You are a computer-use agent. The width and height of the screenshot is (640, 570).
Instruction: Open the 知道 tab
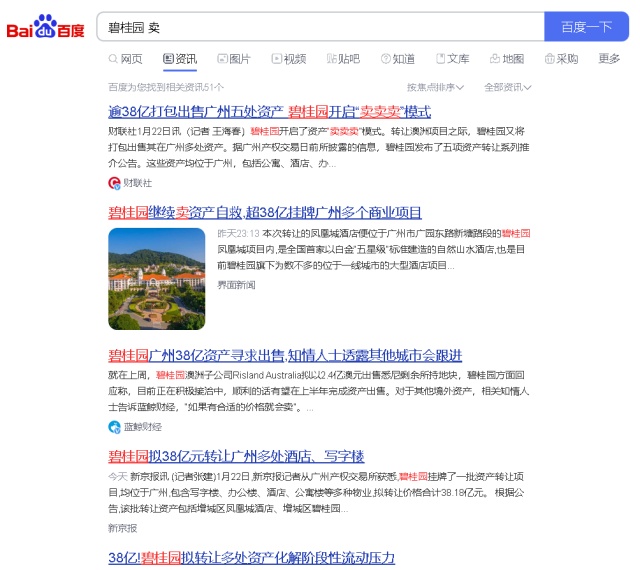pyautogui.click(x=398, y=59)
